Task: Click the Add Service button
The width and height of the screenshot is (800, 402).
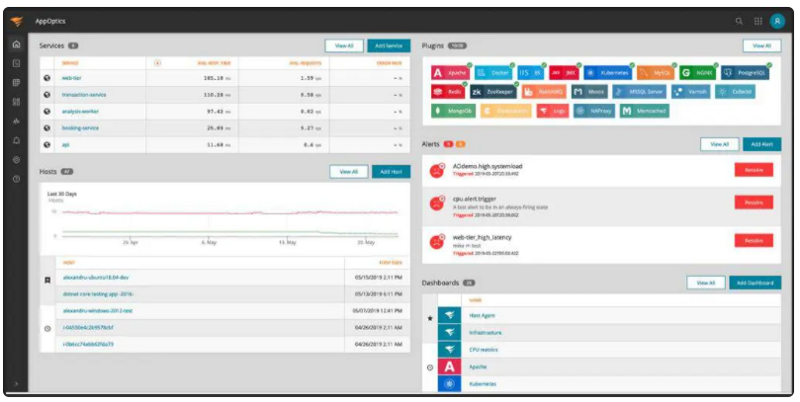Action: point(389,45)
